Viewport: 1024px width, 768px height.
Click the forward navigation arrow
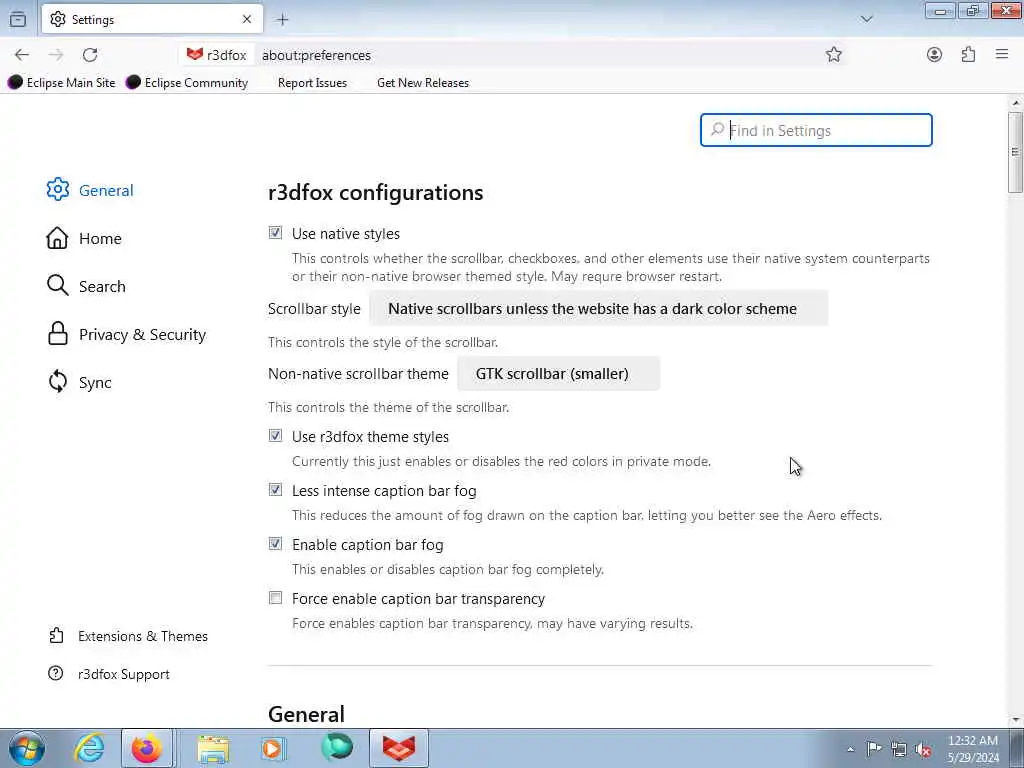point(56,55)
